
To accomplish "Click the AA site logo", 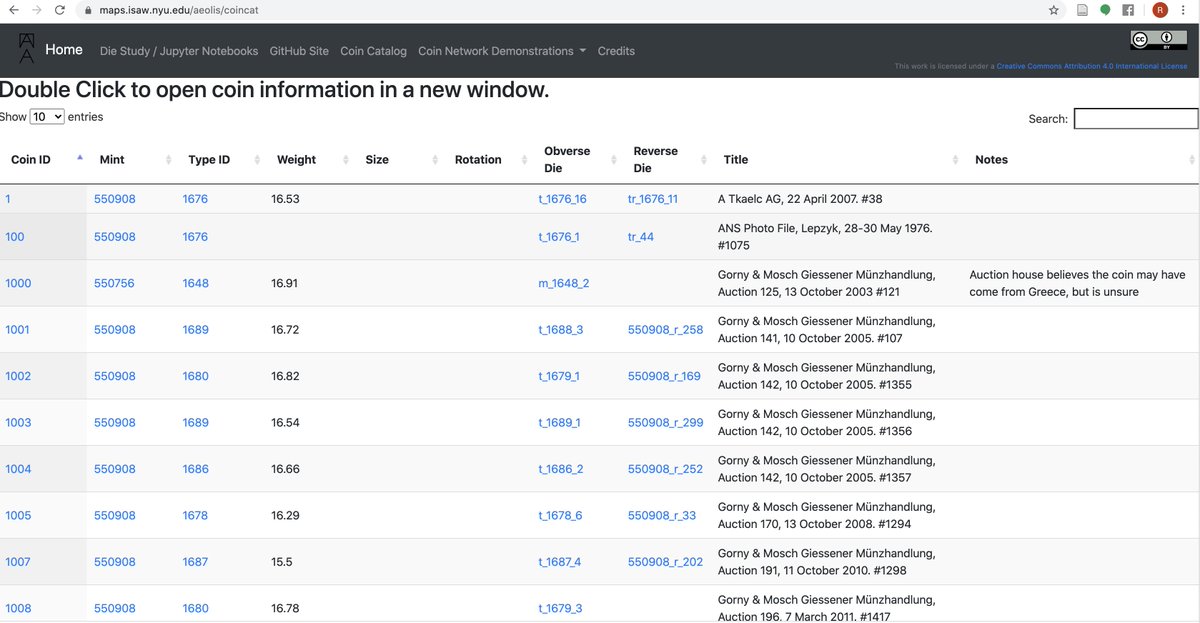I will point(26,50).
